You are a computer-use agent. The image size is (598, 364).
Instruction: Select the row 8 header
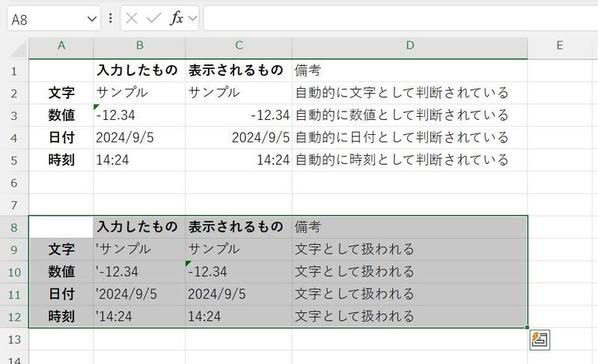pos(14,227)
